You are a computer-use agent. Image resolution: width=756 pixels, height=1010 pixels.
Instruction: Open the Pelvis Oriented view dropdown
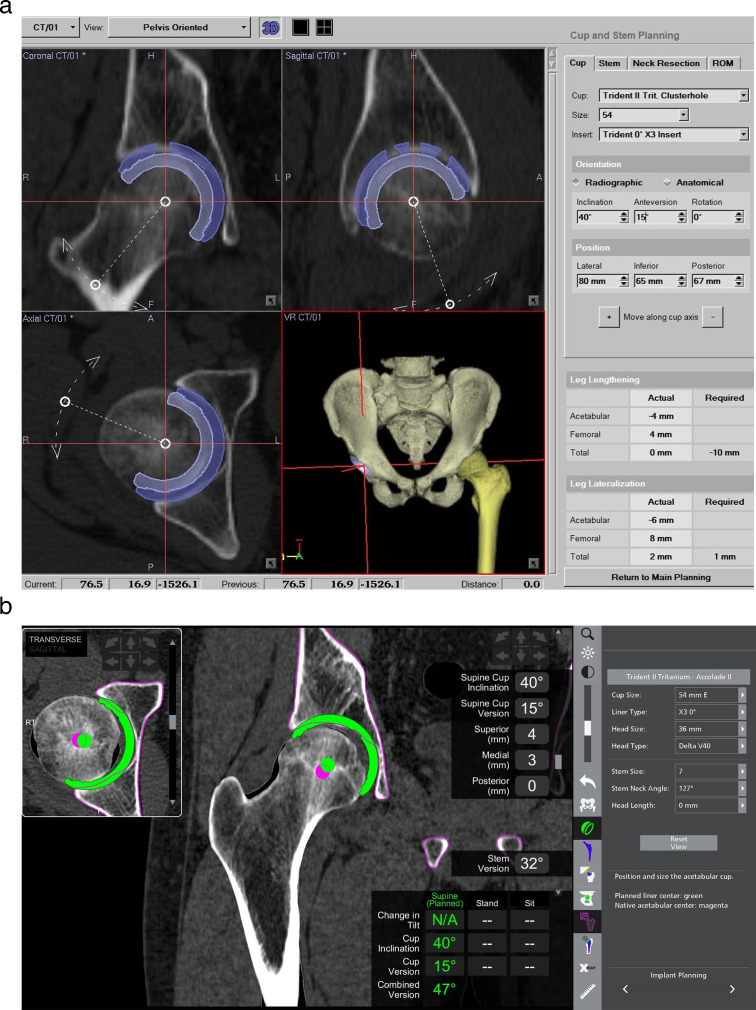(180, 27)
